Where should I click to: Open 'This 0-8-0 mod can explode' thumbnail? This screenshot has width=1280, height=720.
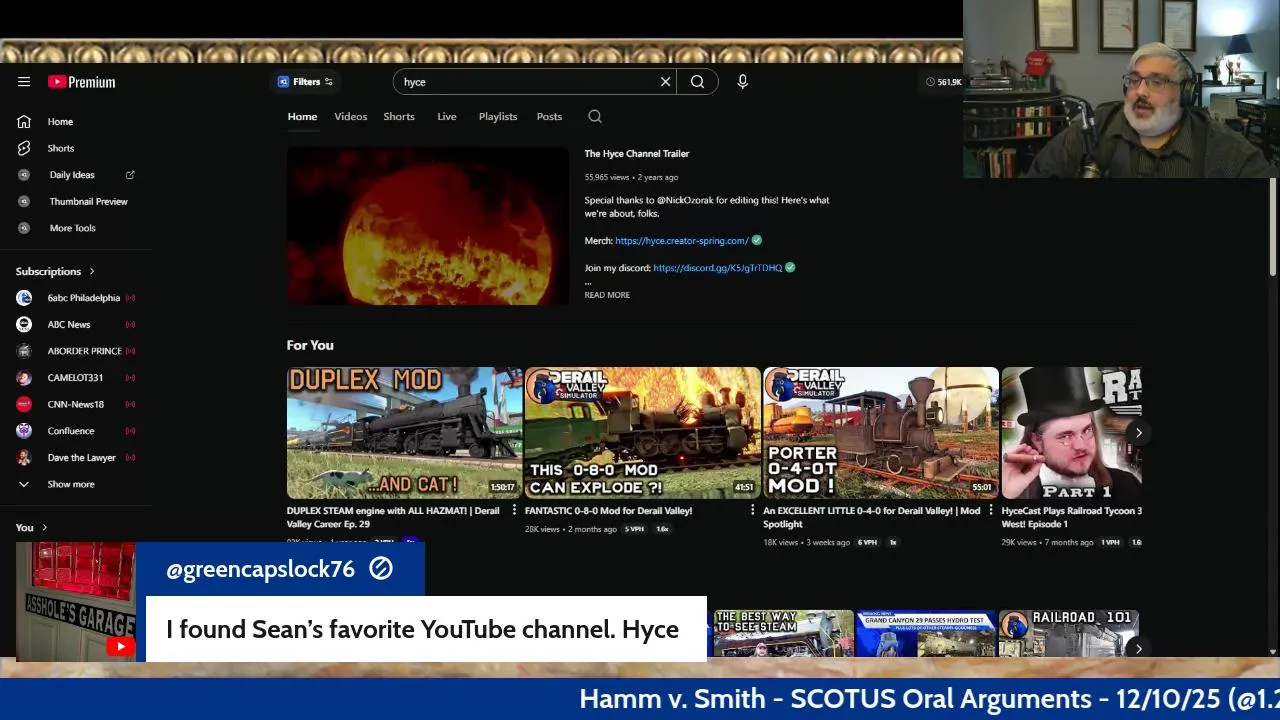642,433
